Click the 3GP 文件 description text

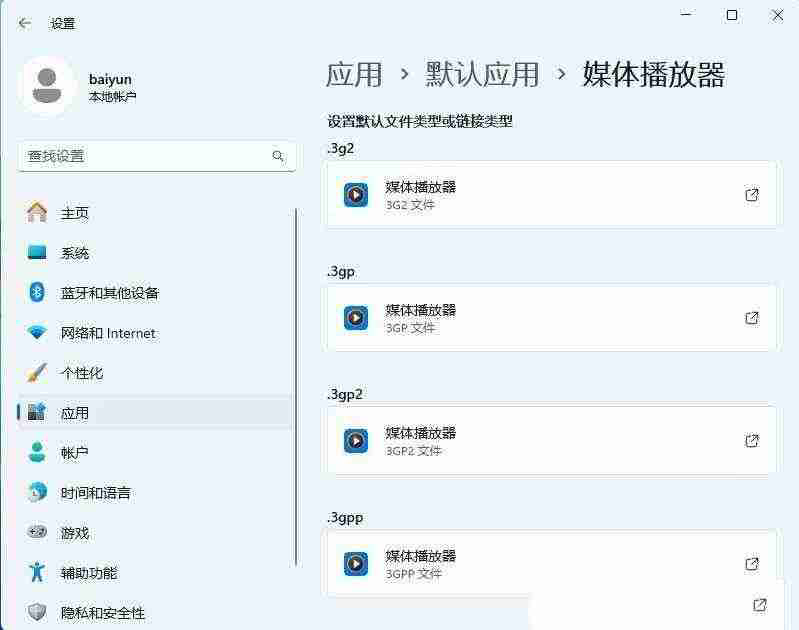coord(410,328)
